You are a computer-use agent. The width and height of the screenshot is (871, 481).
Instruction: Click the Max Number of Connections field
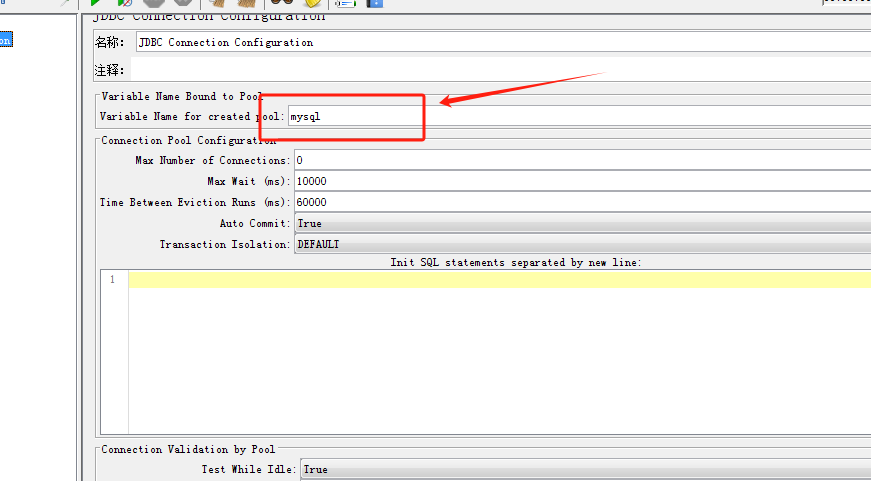coord(583,161)
